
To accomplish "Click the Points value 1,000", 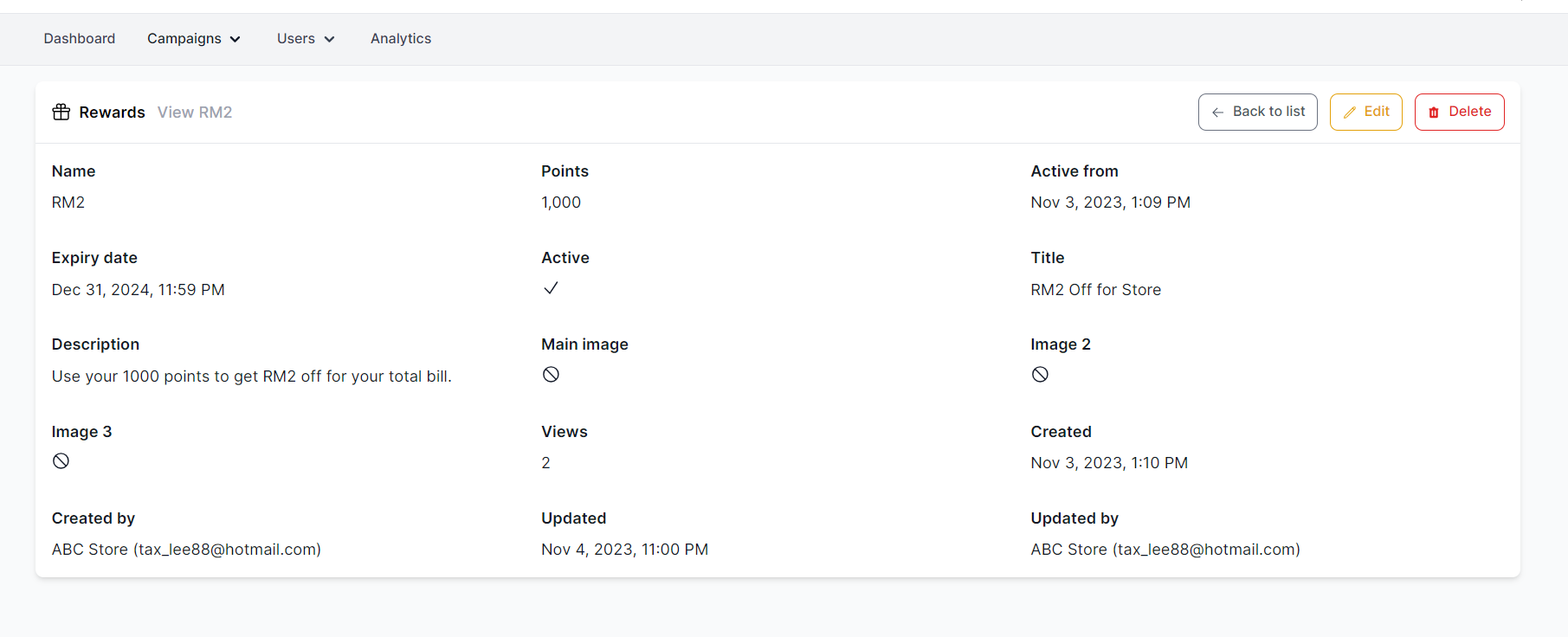I will pos(561,203).
